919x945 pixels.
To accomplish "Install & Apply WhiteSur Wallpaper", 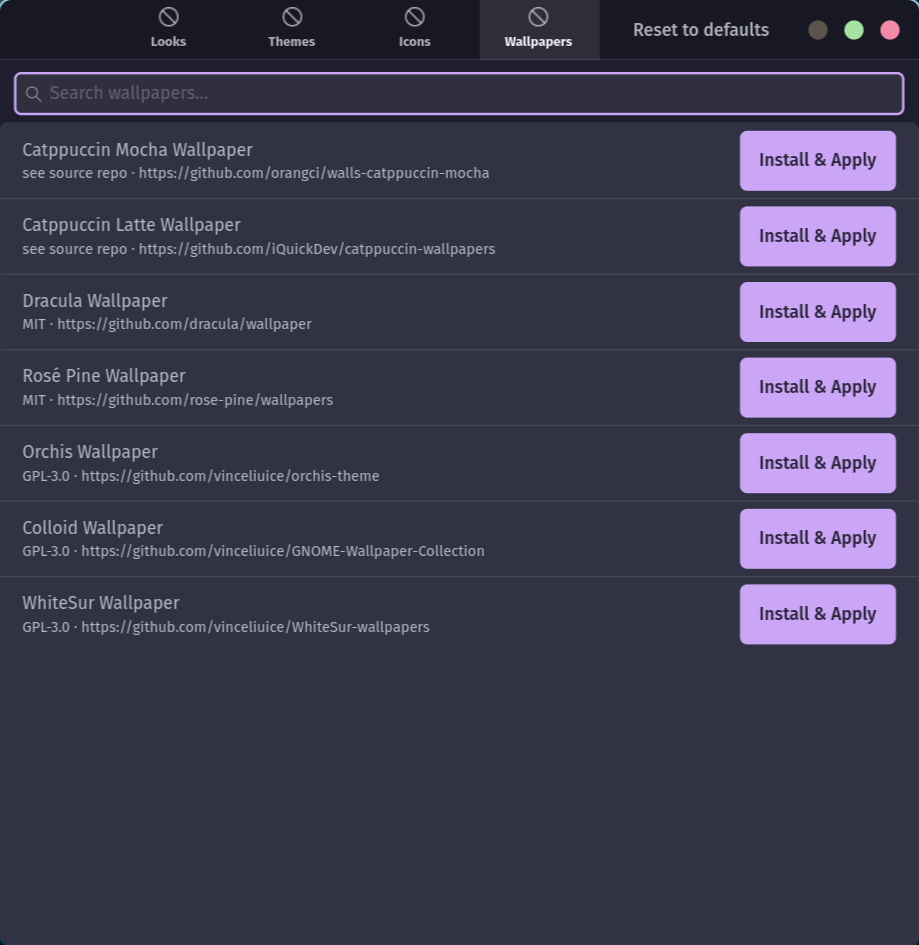I will click(x=817, y=614).
